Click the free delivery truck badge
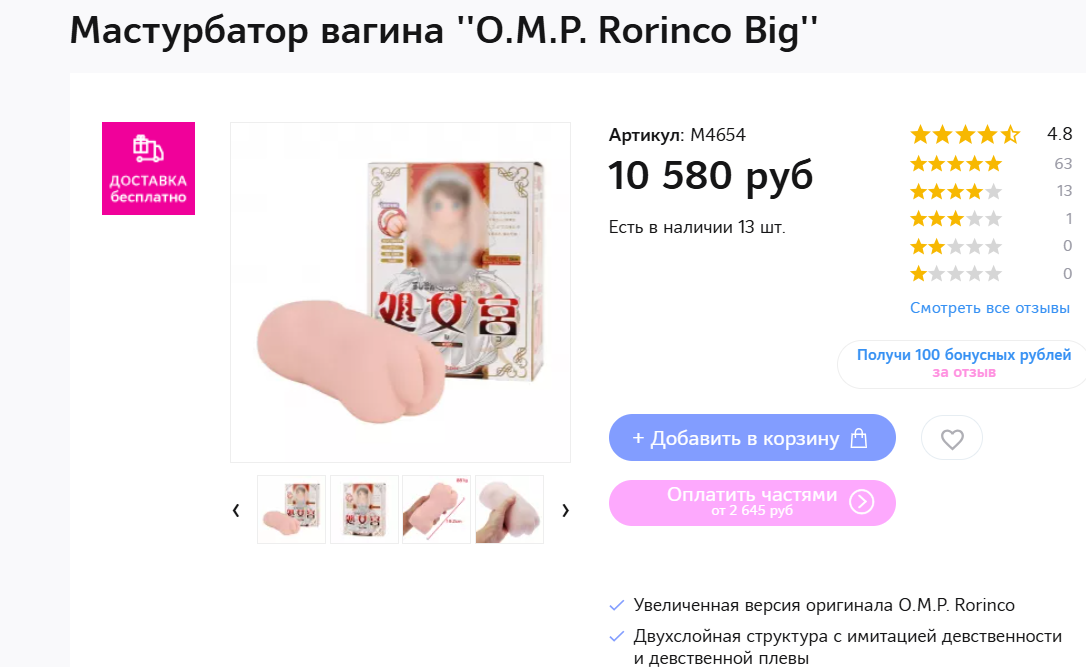The width and height of the screenshot is (1086, 667). tap(148, 168)
